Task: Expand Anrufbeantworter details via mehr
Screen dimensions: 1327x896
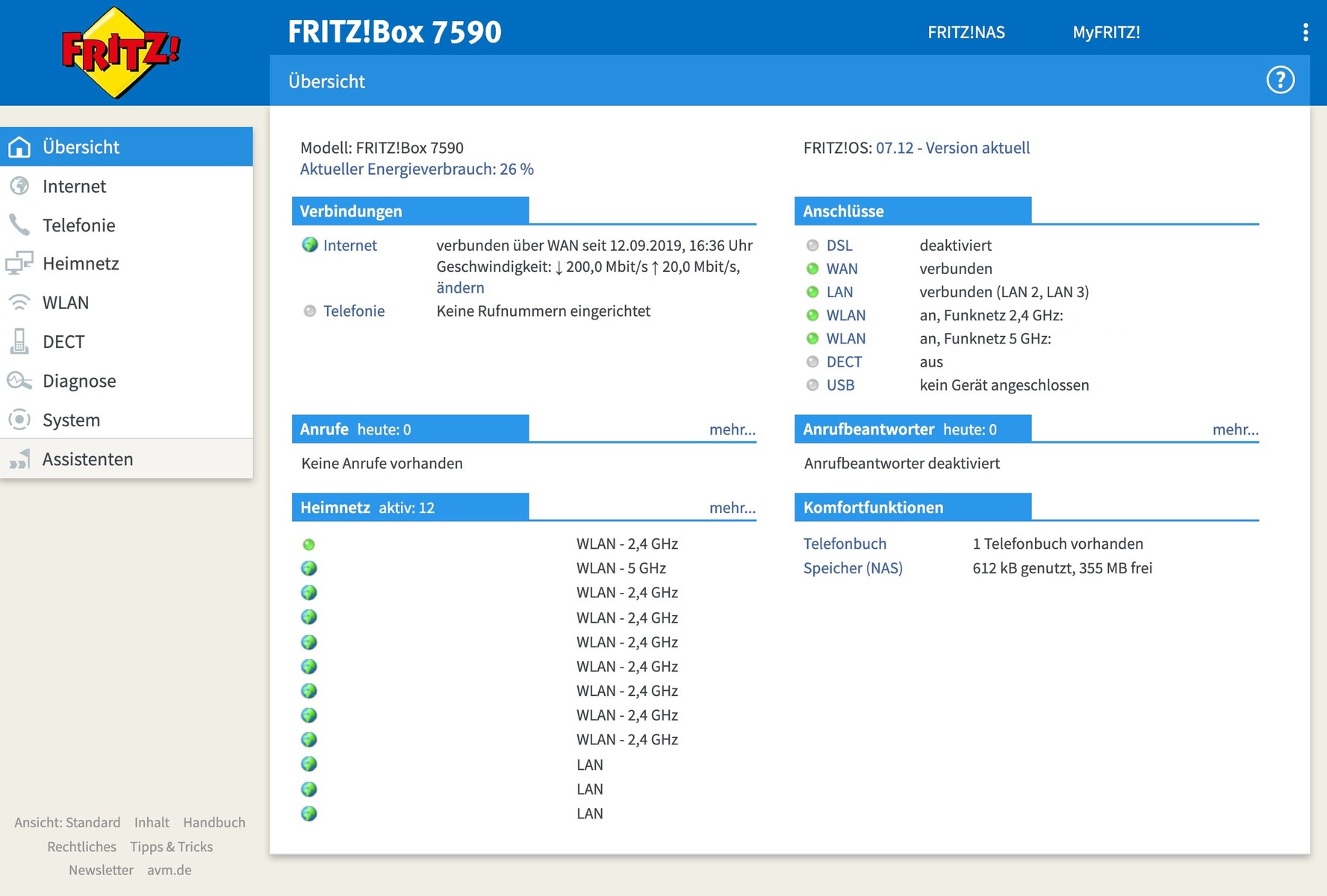Action: 1235,429
